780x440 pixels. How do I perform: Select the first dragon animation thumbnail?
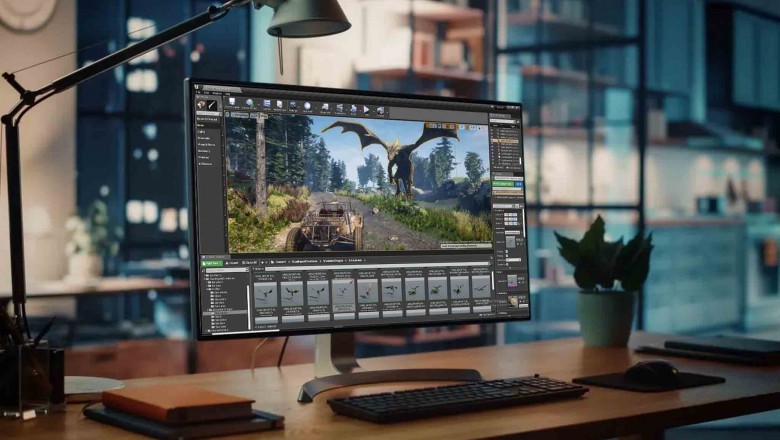coord(266,291)
